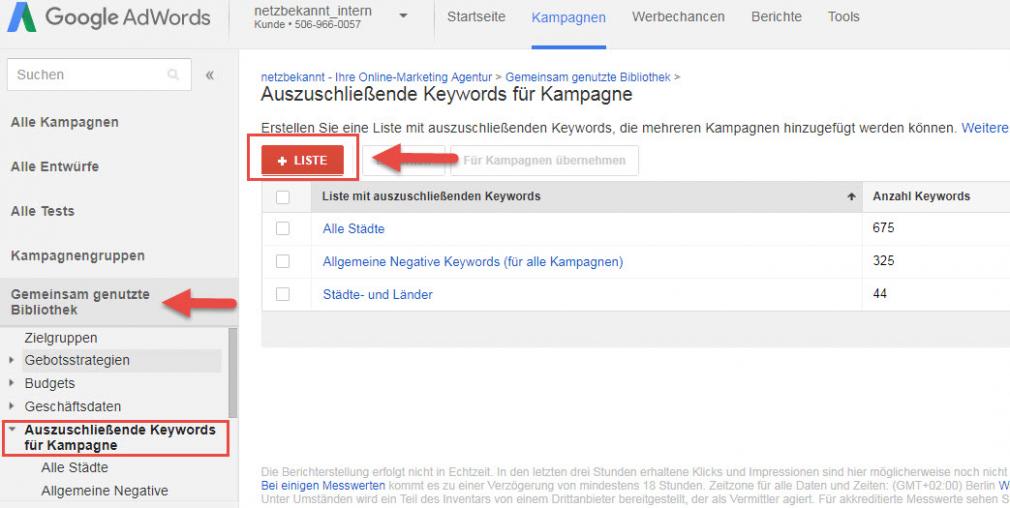Select Budgets tree item label
Image resolution: width=1010 pixels, height=508 pixels.
(50, 384)
